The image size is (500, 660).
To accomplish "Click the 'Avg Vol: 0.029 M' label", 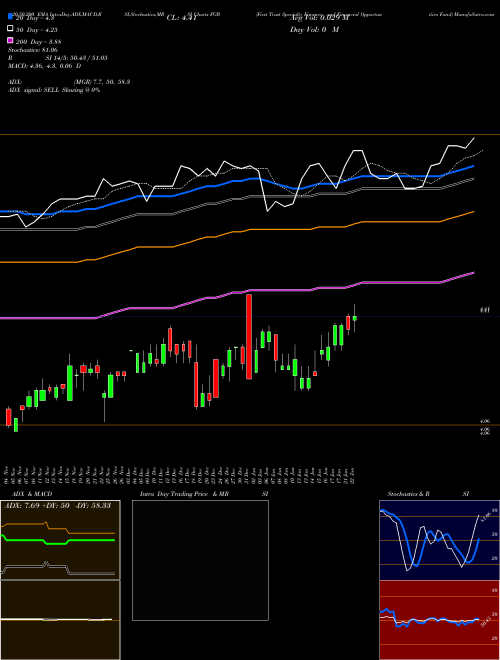I will (x=319, y=18).
